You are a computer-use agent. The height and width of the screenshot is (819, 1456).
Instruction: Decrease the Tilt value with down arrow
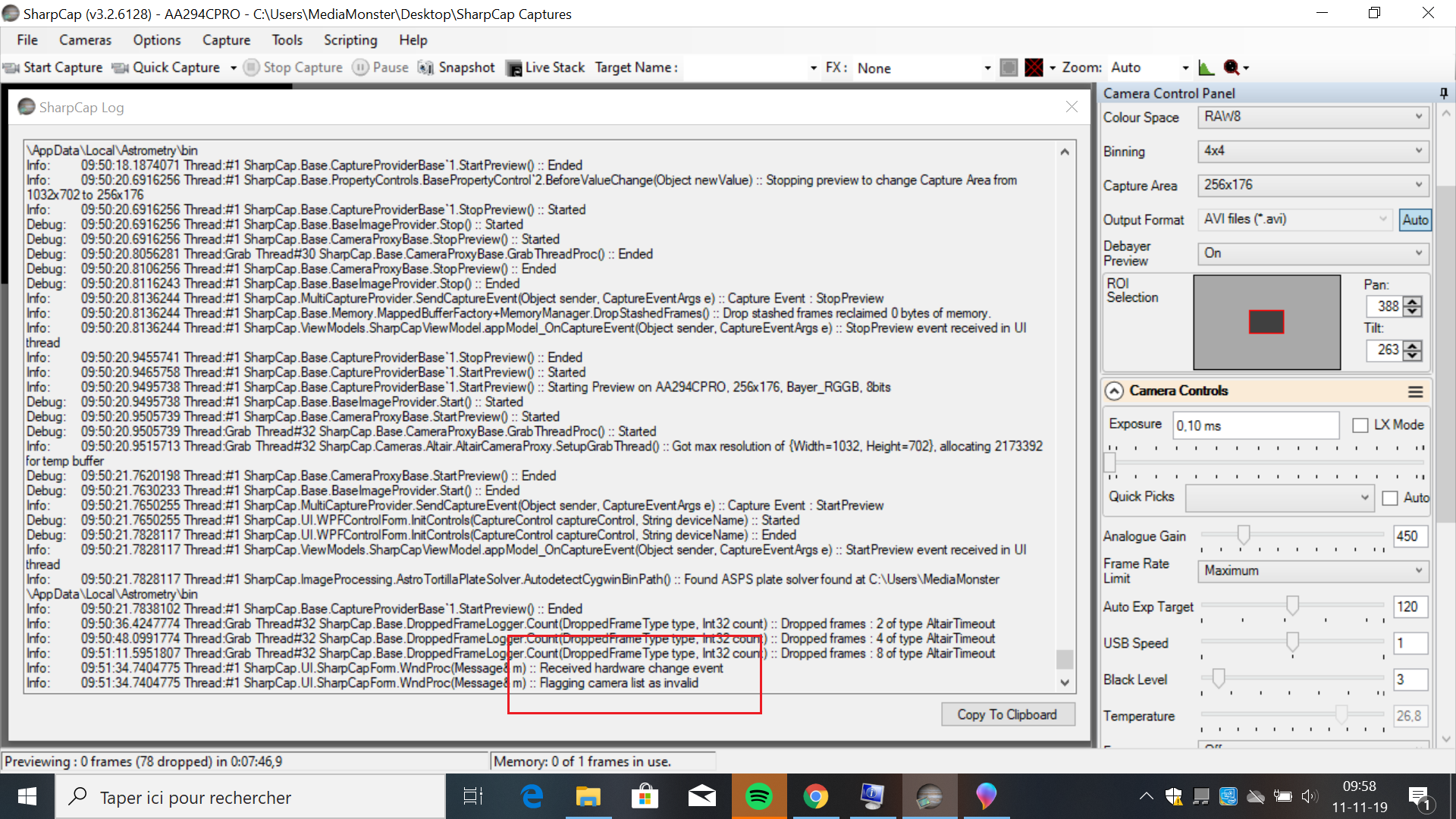pyautogui.click(x=1412, y=355)
